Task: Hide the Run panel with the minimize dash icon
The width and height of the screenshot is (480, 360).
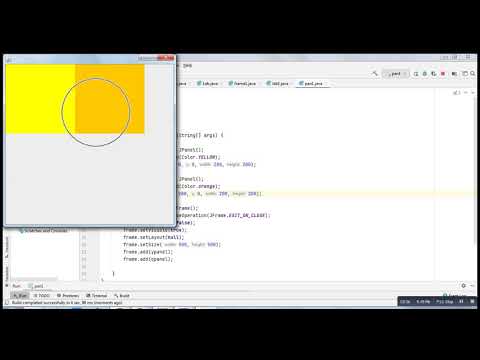Action: [472, 286]
